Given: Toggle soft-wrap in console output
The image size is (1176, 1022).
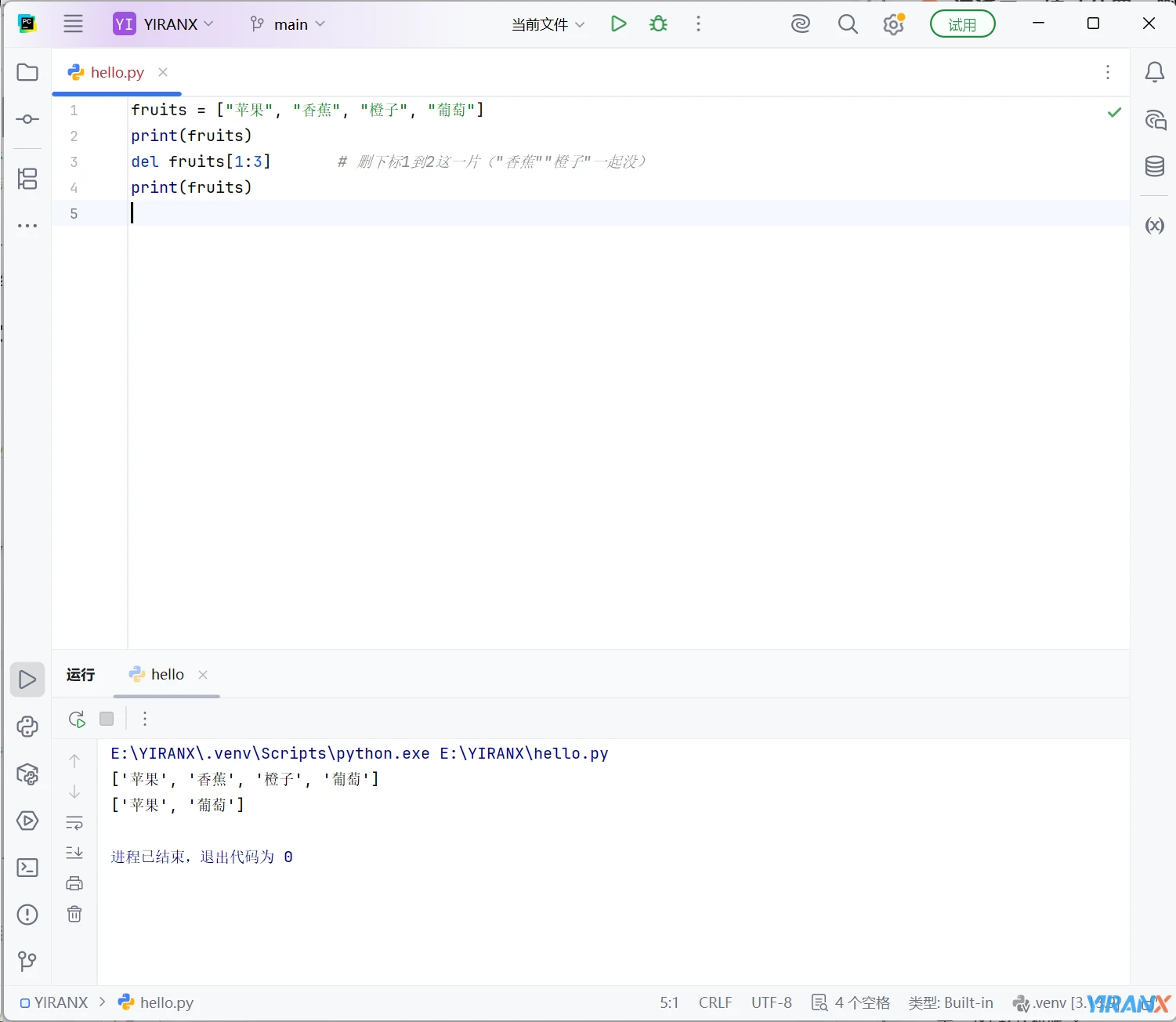Looking at the screenshot, I should point(74,823).
